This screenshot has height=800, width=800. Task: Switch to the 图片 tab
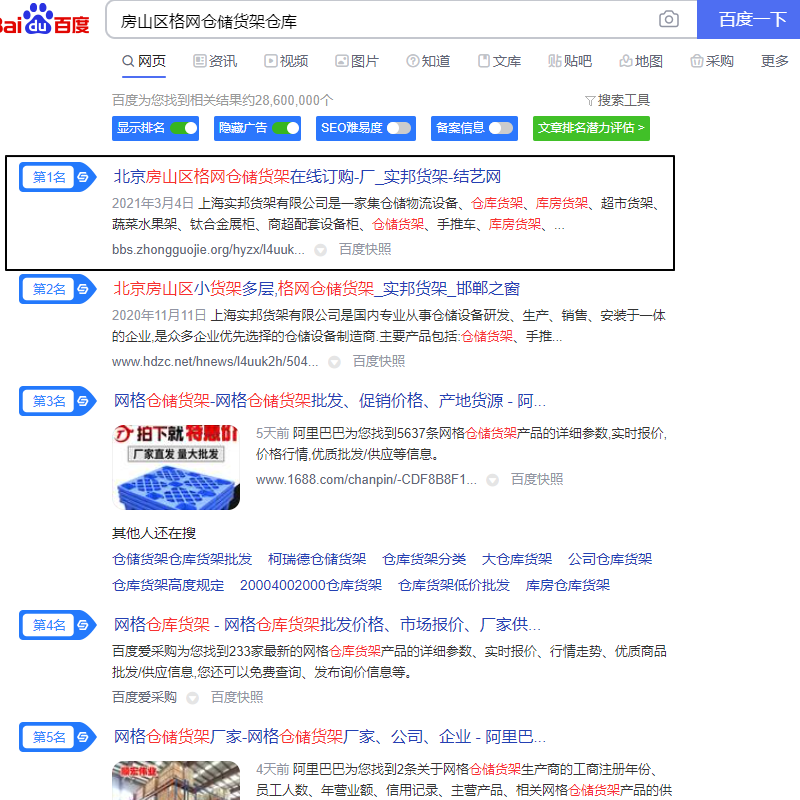pyautogui.click(x=357, y=61)
